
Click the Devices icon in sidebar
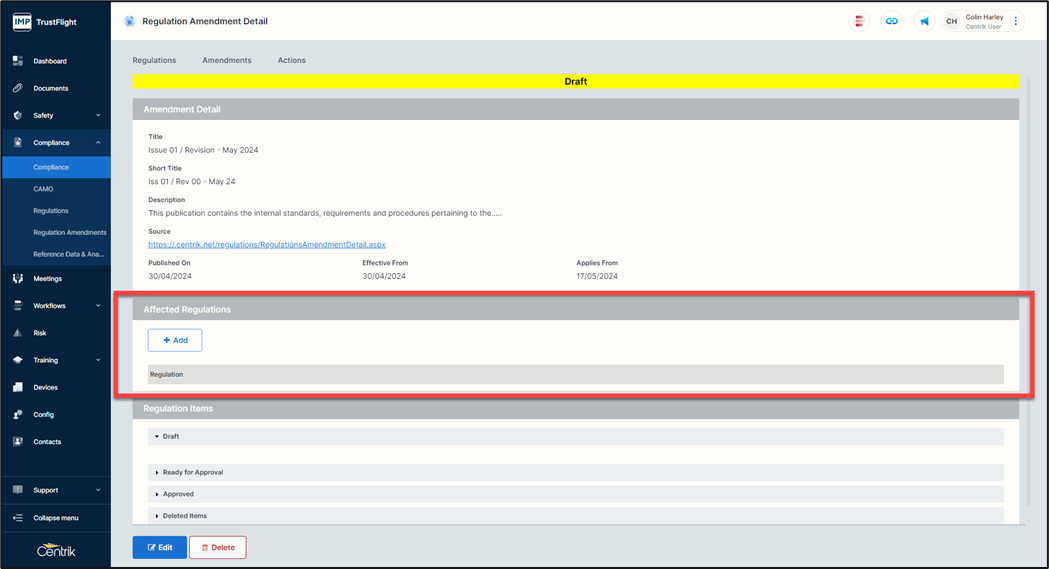[x=18, y=387]
